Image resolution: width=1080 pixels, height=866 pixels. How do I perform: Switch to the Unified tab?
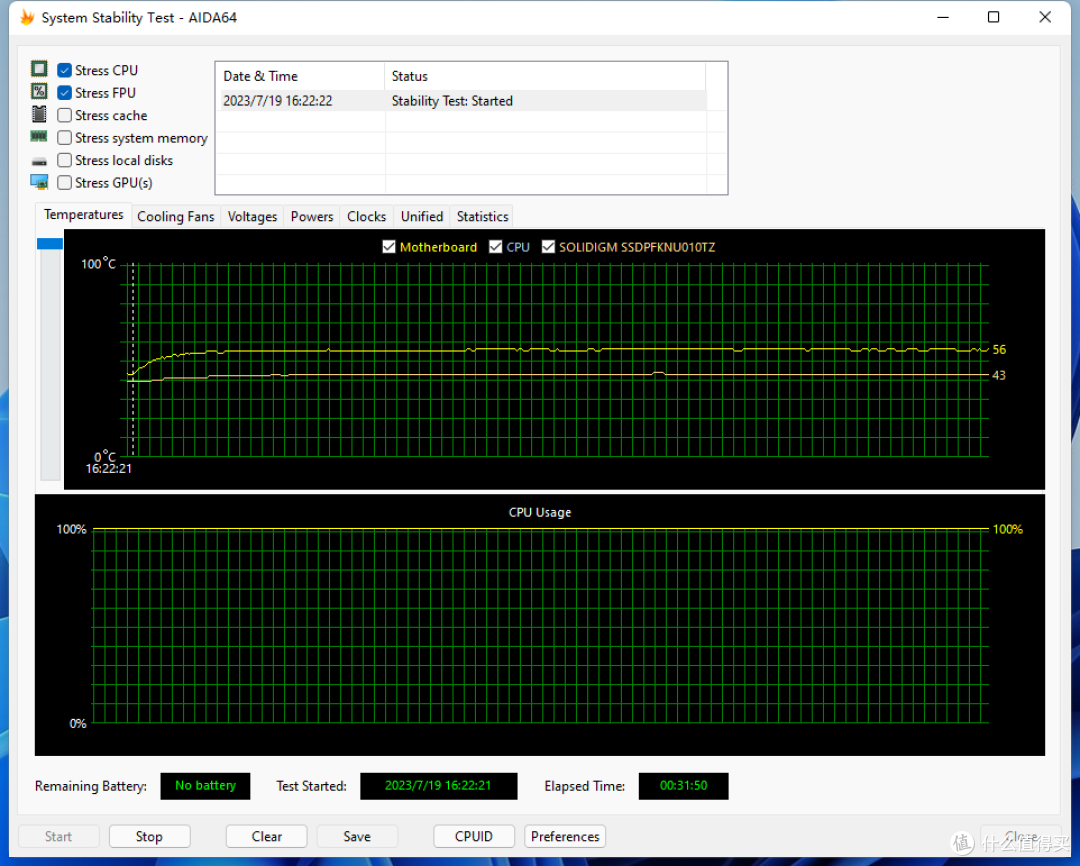[422, 216]
